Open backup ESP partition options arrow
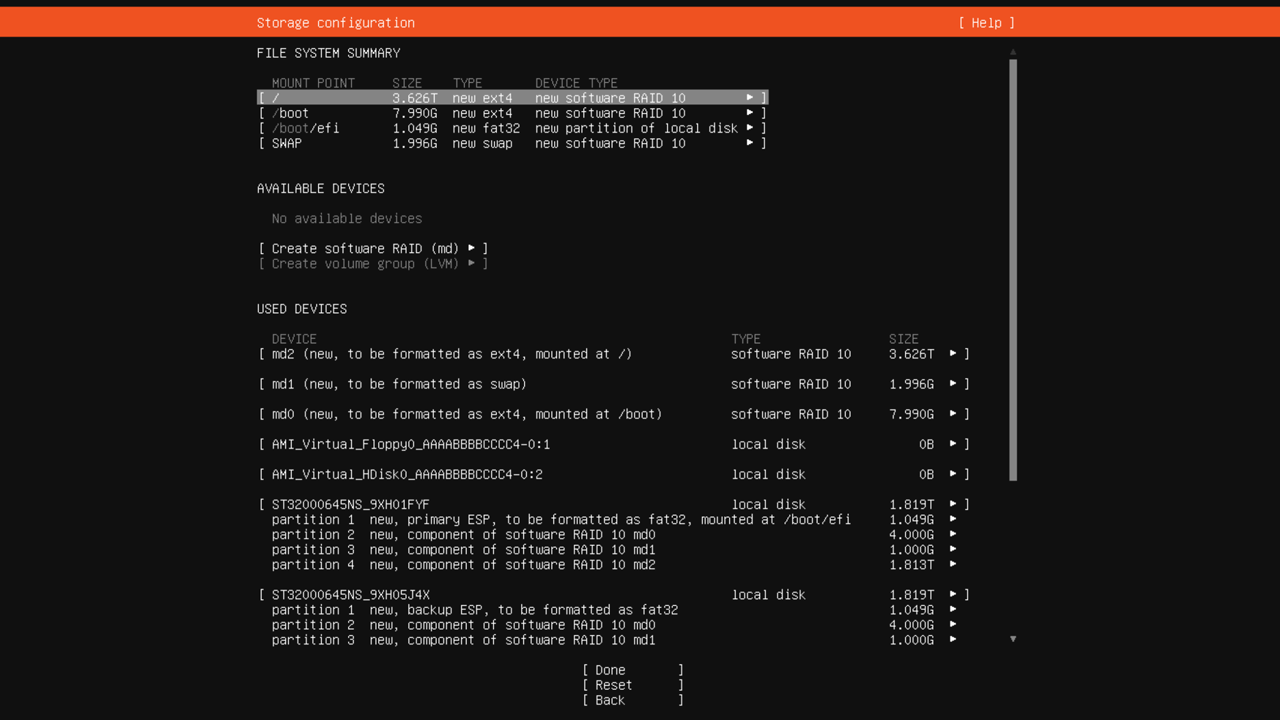Image resolution: width=1280 pixels, height=720 pixels. click(x=953, y=610)
